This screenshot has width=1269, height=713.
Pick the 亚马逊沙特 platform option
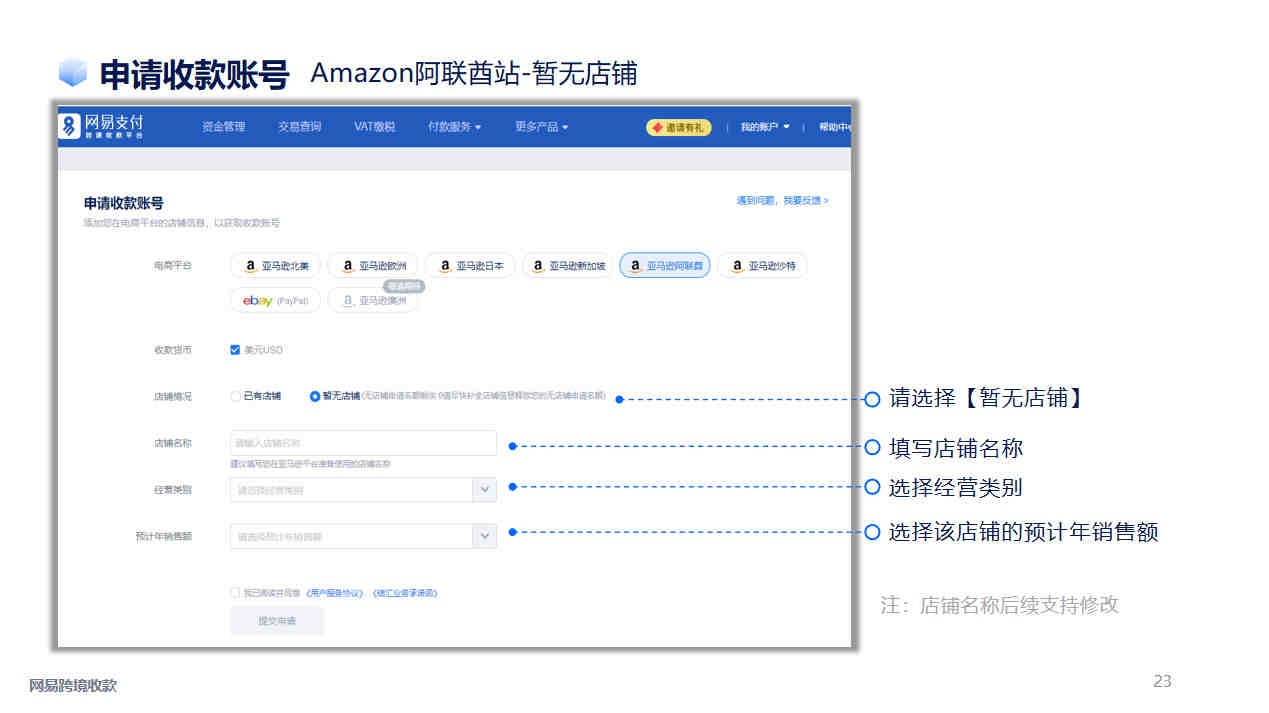pyautogui.click(x=763, y=266)
